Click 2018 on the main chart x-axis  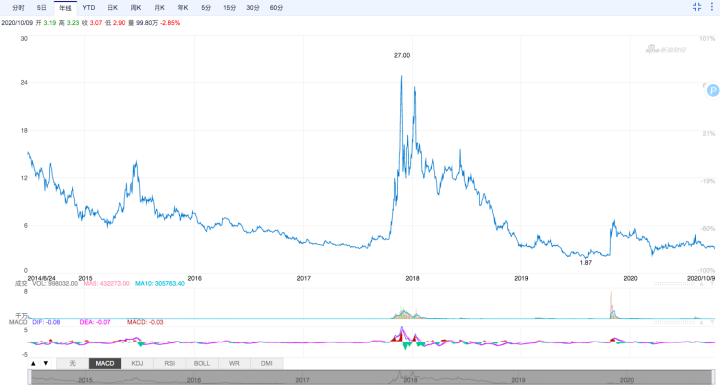tap(412, 278)
